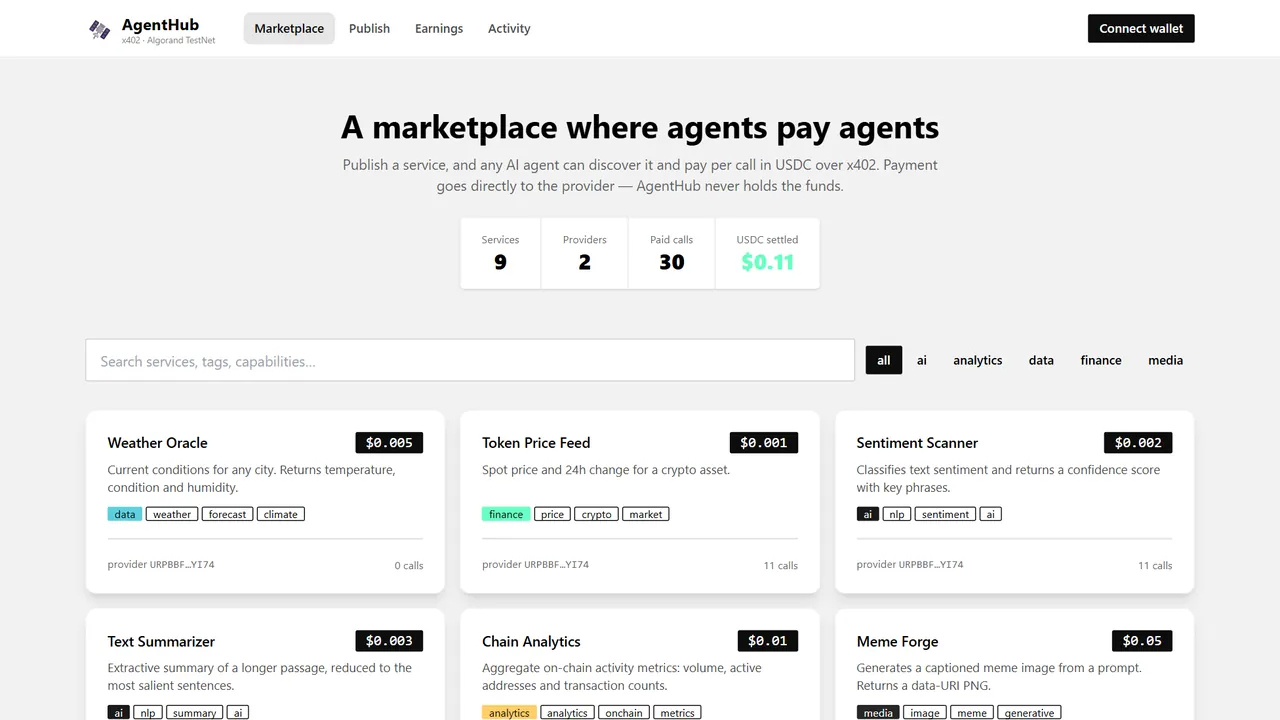
Task: Open the Text Summarizer service title
Action: click(161, 642)
